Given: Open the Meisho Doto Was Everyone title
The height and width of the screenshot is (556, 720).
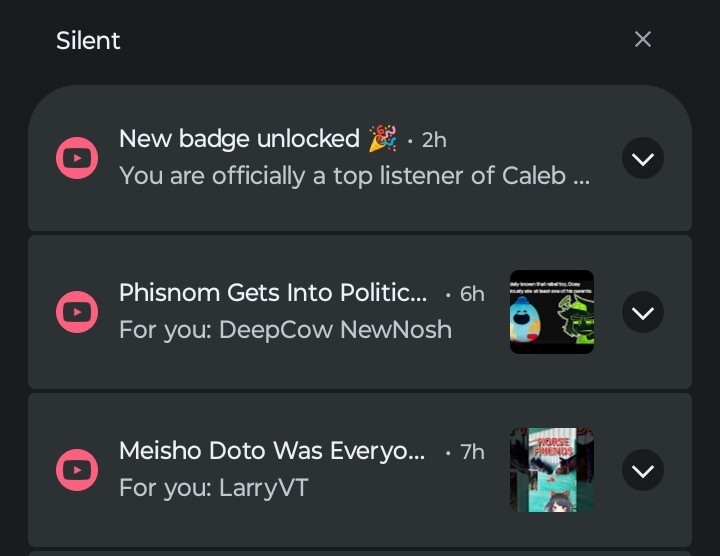Looking at the screenshot, I should [272, 451].
